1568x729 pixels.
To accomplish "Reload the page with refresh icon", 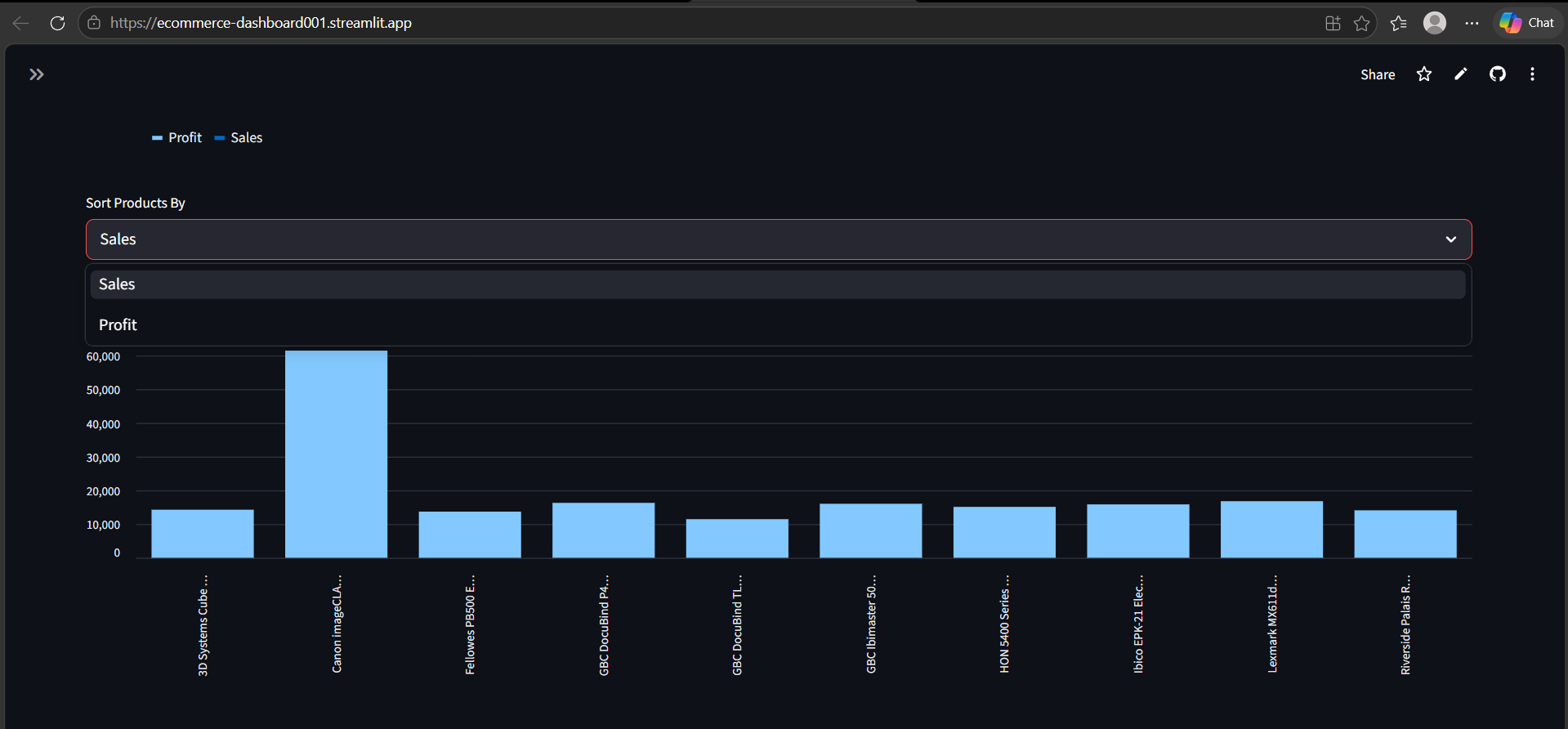I will (x=57, y=23).
